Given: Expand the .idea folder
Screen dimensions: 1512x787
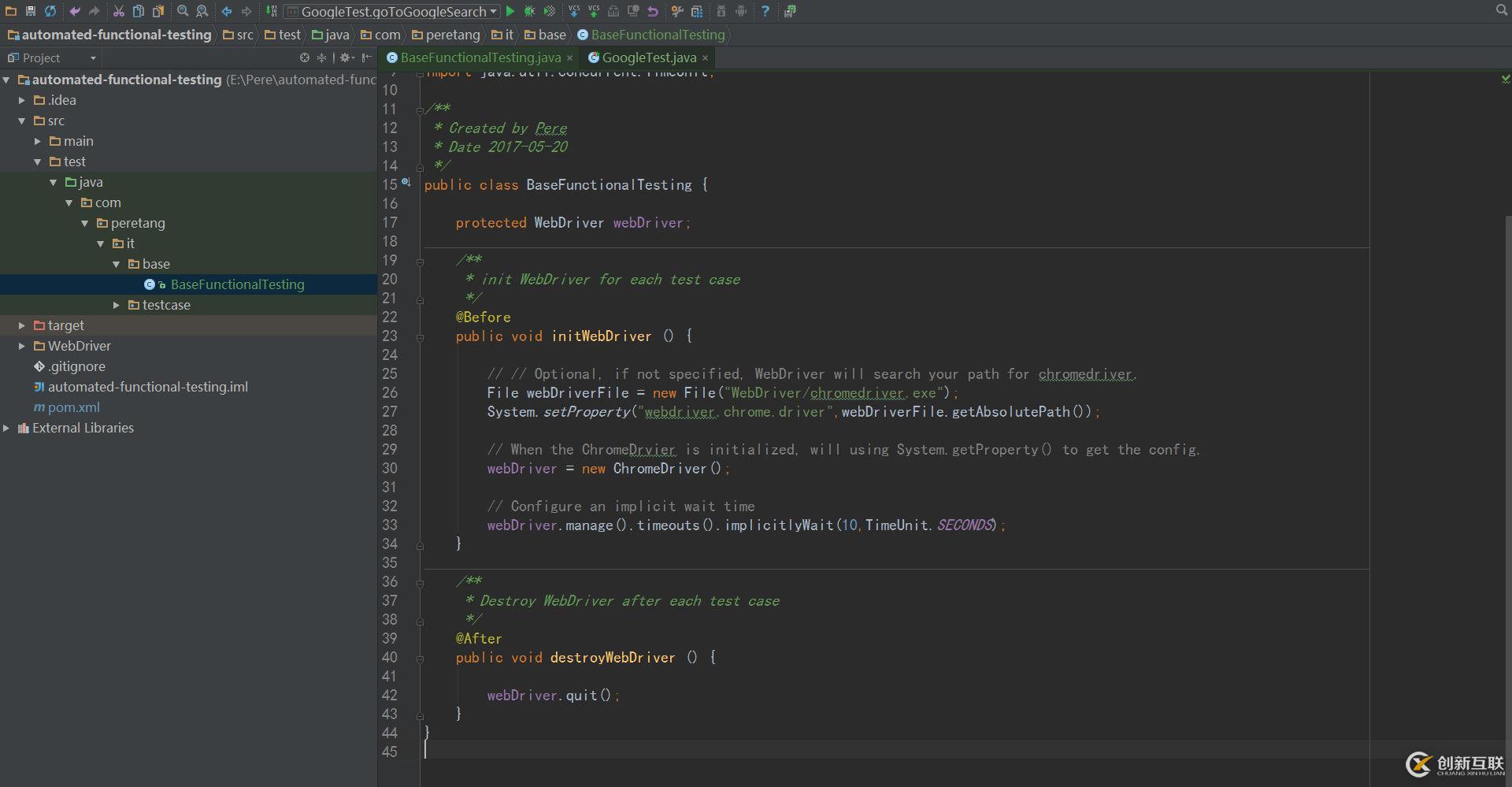Looking at the screenshot, I should 22,100.
